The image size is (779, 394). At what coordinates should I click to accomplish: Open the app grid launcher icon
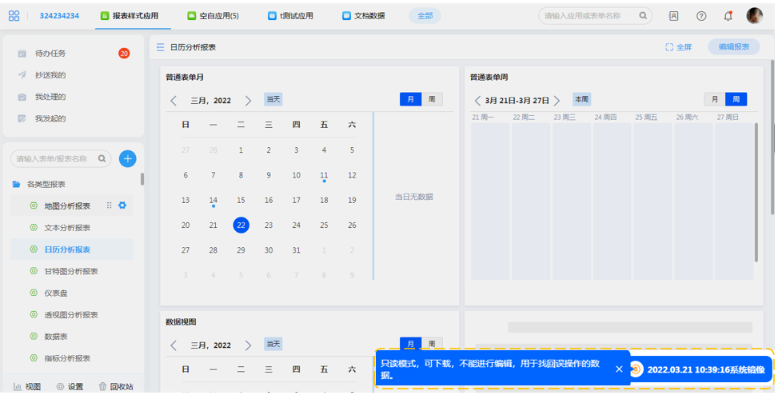(x=14, y=15)
